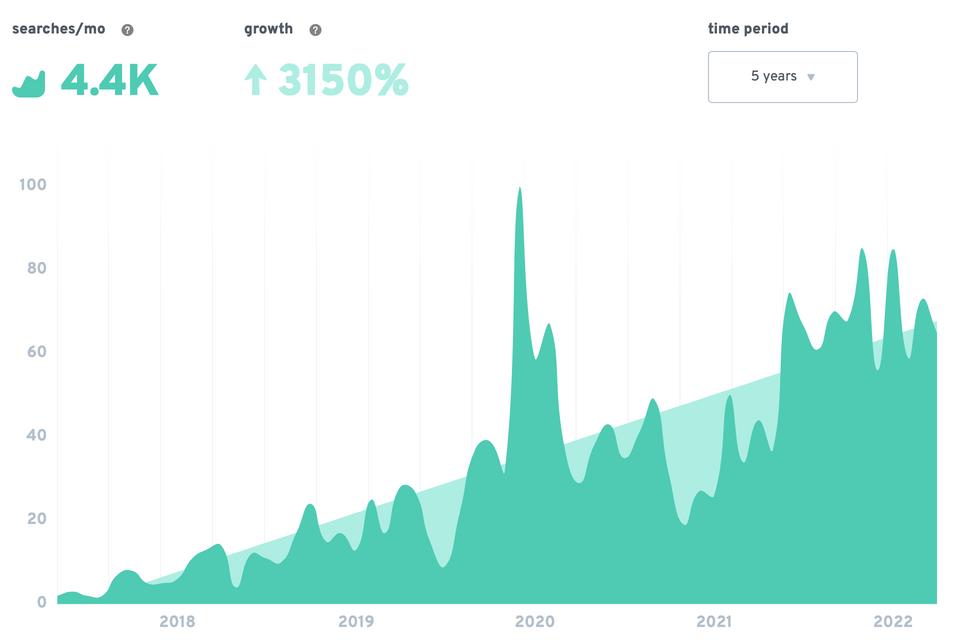The width and height of the screenshot is (953, 643).
Task: Click the searches/mo label
Action: pos(58,29)
